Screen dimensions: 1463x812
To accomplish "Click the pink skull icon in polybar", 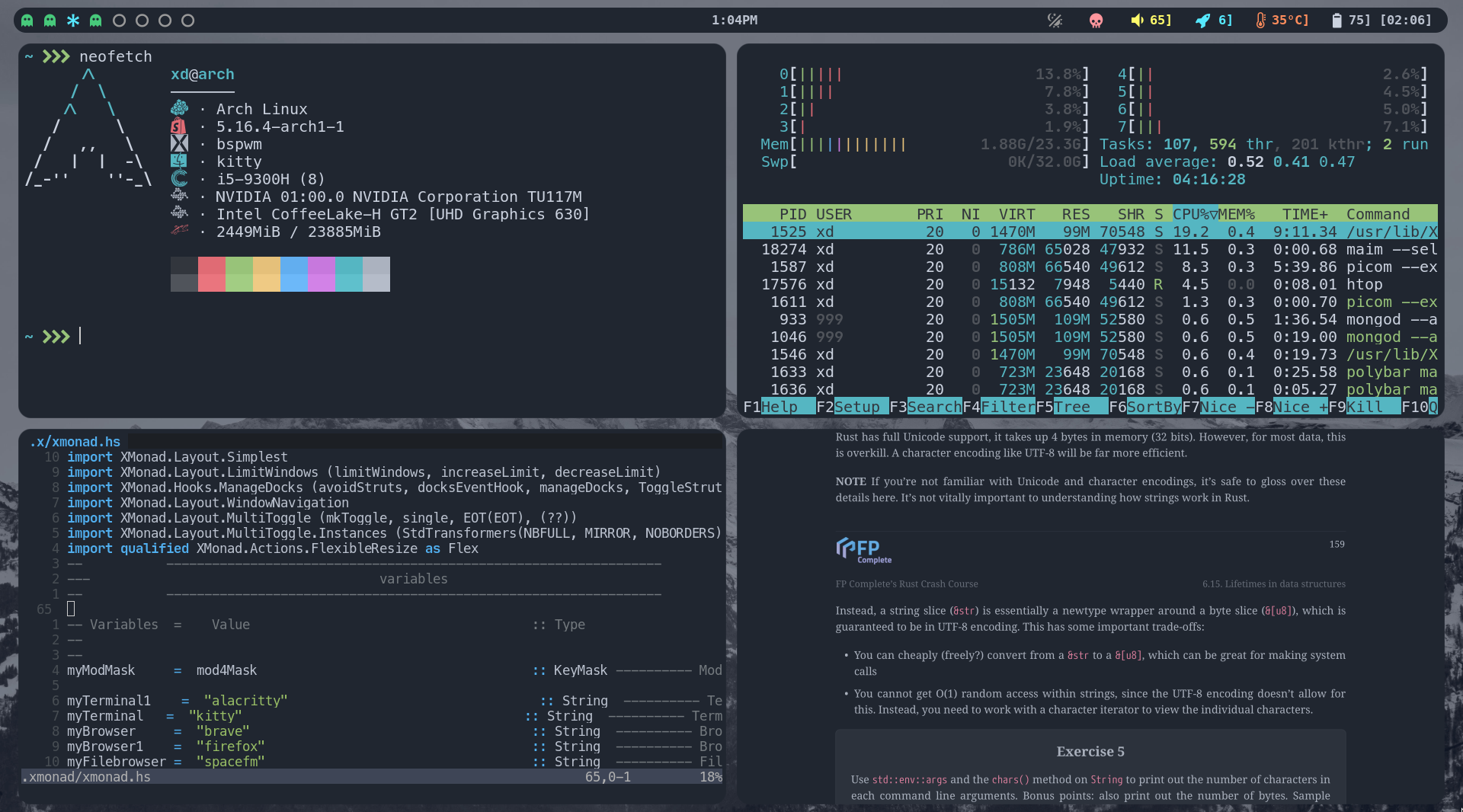I will click(x=1096, y=21).
